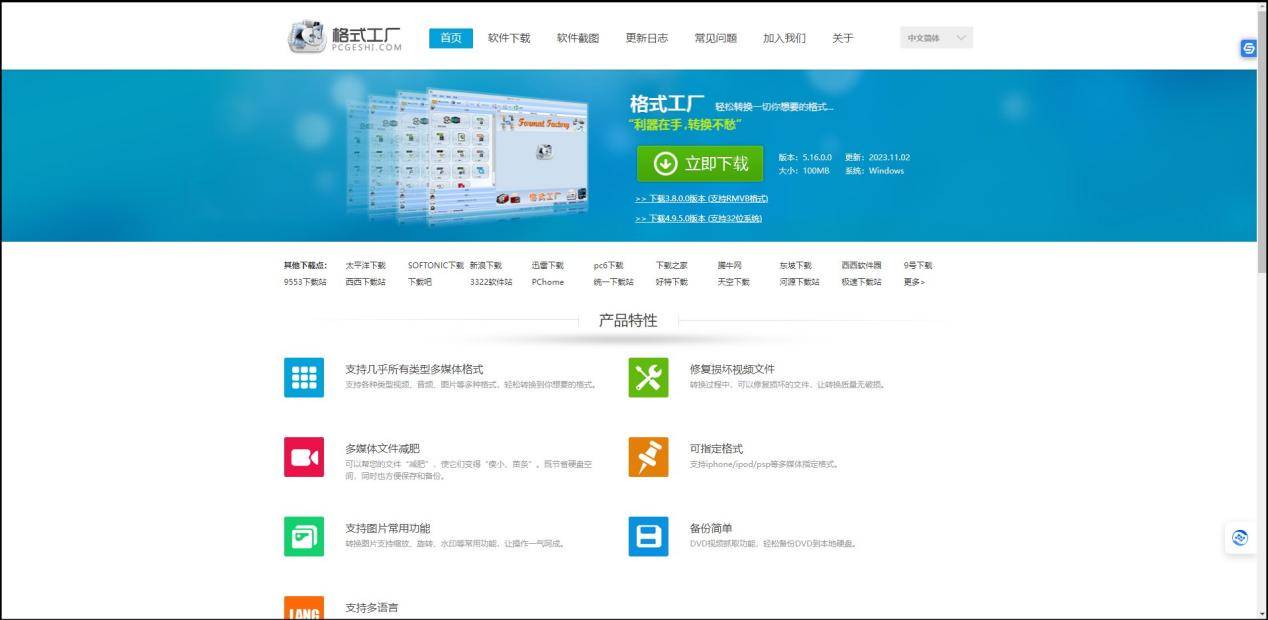
Task: Click the red video camera icon
Action: pos(304,457)
